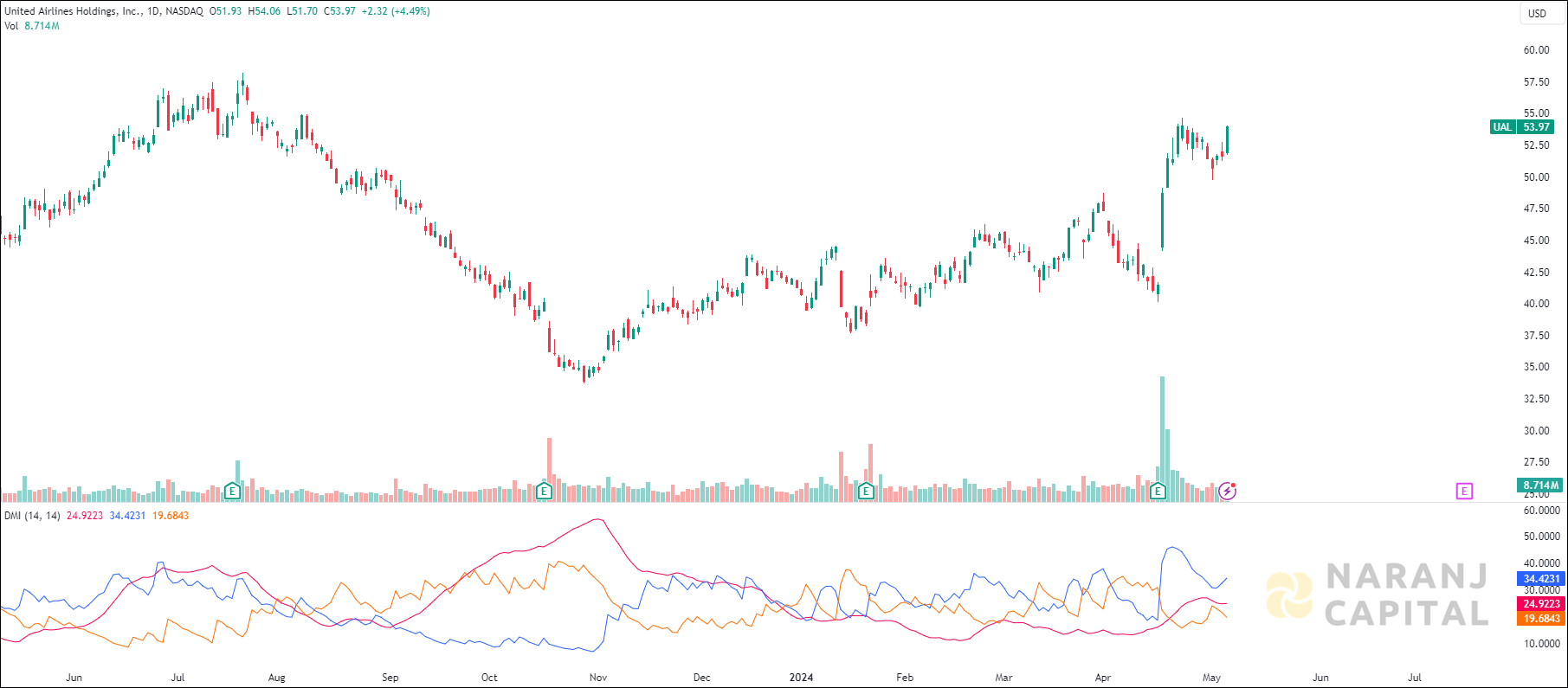Screen dimensions: 1568x688
Task: Open the July earnings E marker
Action: [x=232, y=492]
